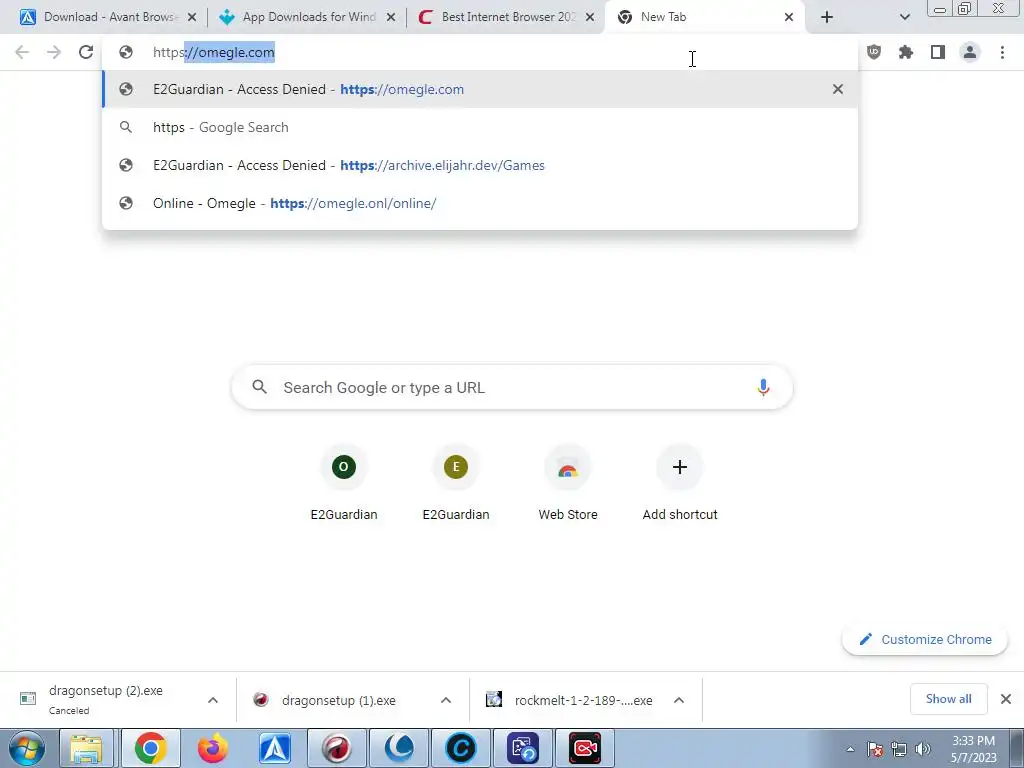Click the Chrome taskbar icon
This screenshot has width=1024, height=768.
(151, 748)
